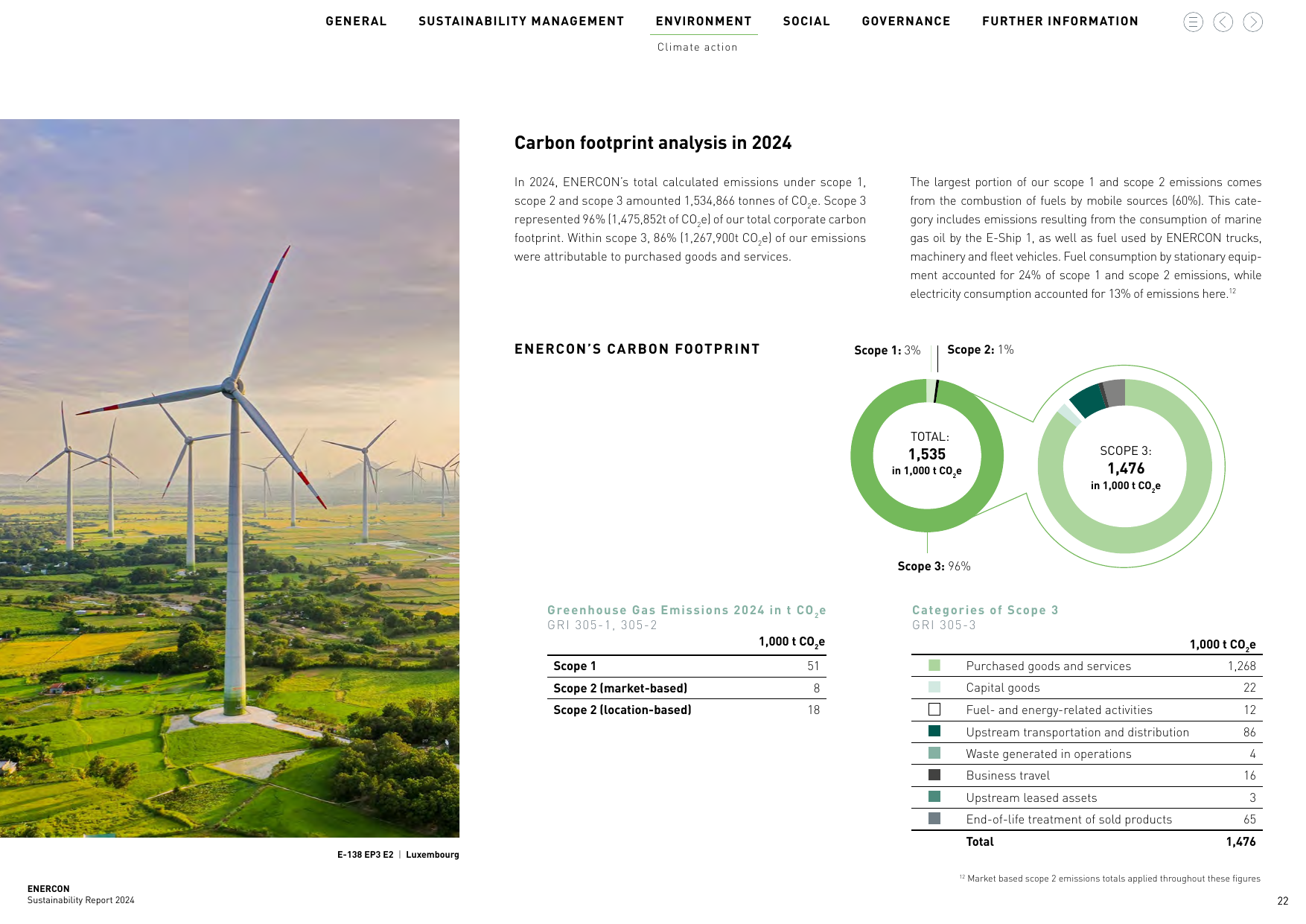Click the E-138 EP3 E2 Luxembourg caption
The image size is (1306, 924).
click(x=398, y=855)
